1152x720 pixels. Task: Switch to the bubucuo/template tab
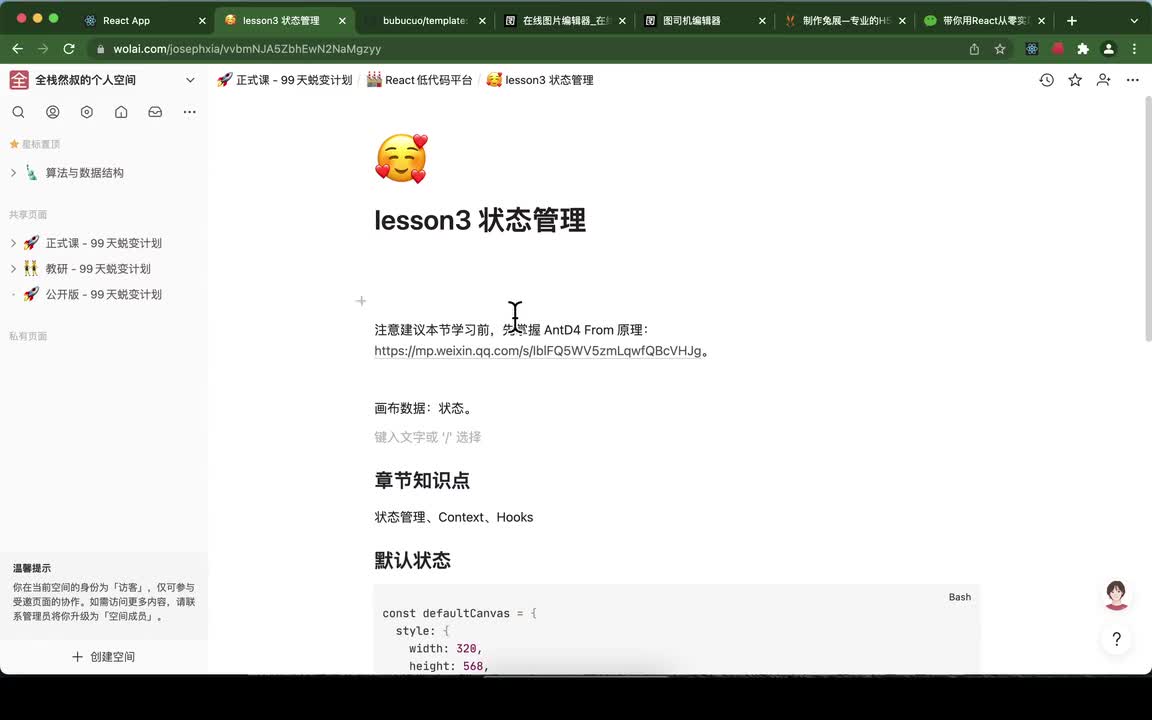pos(425,21)
